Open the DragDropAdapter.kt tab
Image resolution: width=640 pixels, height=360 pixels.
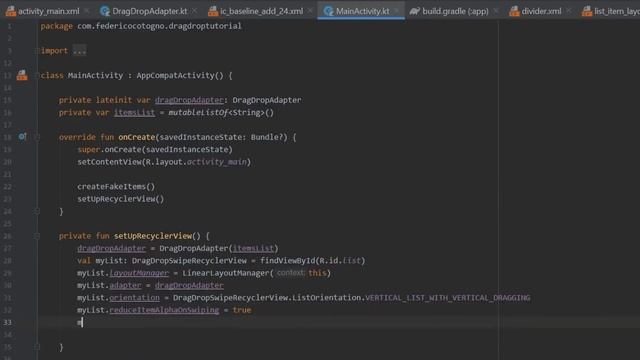149,11
